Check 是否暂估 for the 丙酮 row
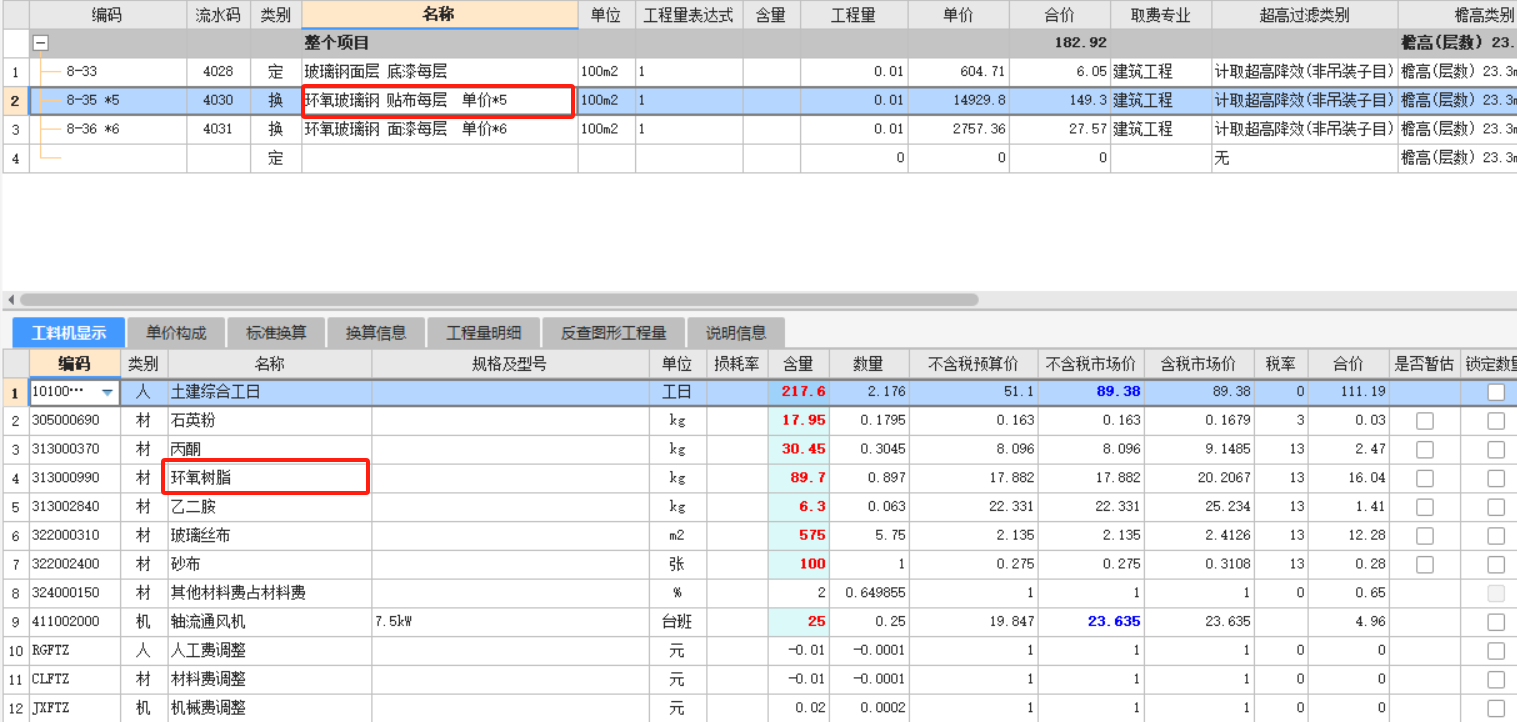The width and height of the screenshot is (1517, 722). [1425, 450]
